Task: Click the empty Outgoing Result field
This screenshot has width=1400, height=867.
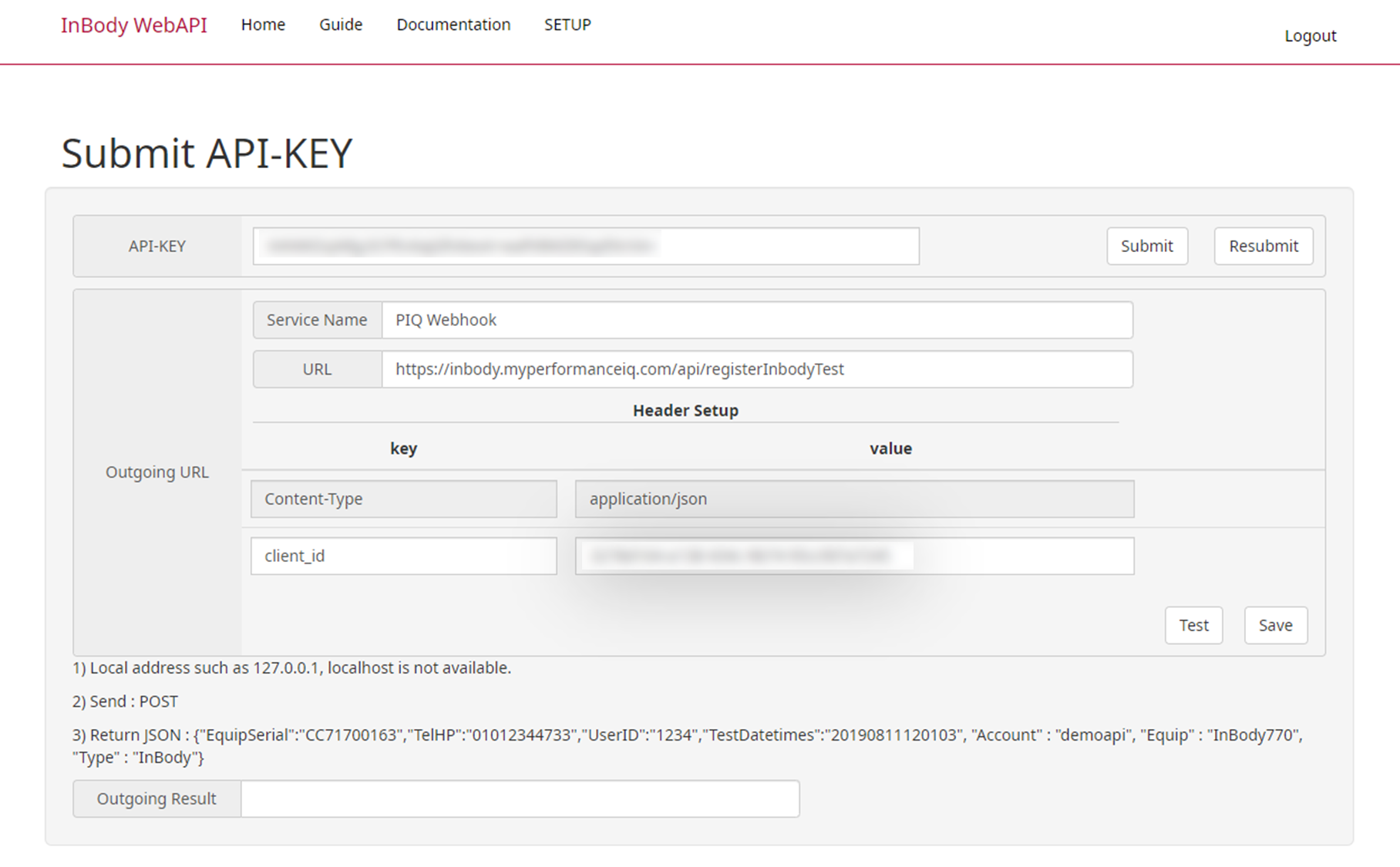Action: (520, 798)
